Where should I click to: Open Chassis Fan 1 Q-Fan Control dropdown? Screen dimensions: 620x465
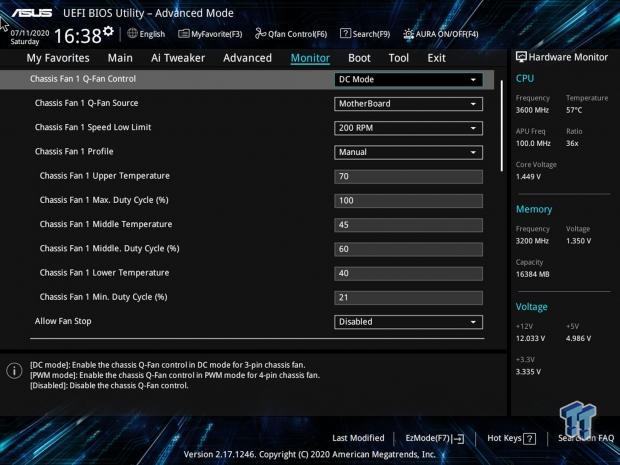point(408,79)
